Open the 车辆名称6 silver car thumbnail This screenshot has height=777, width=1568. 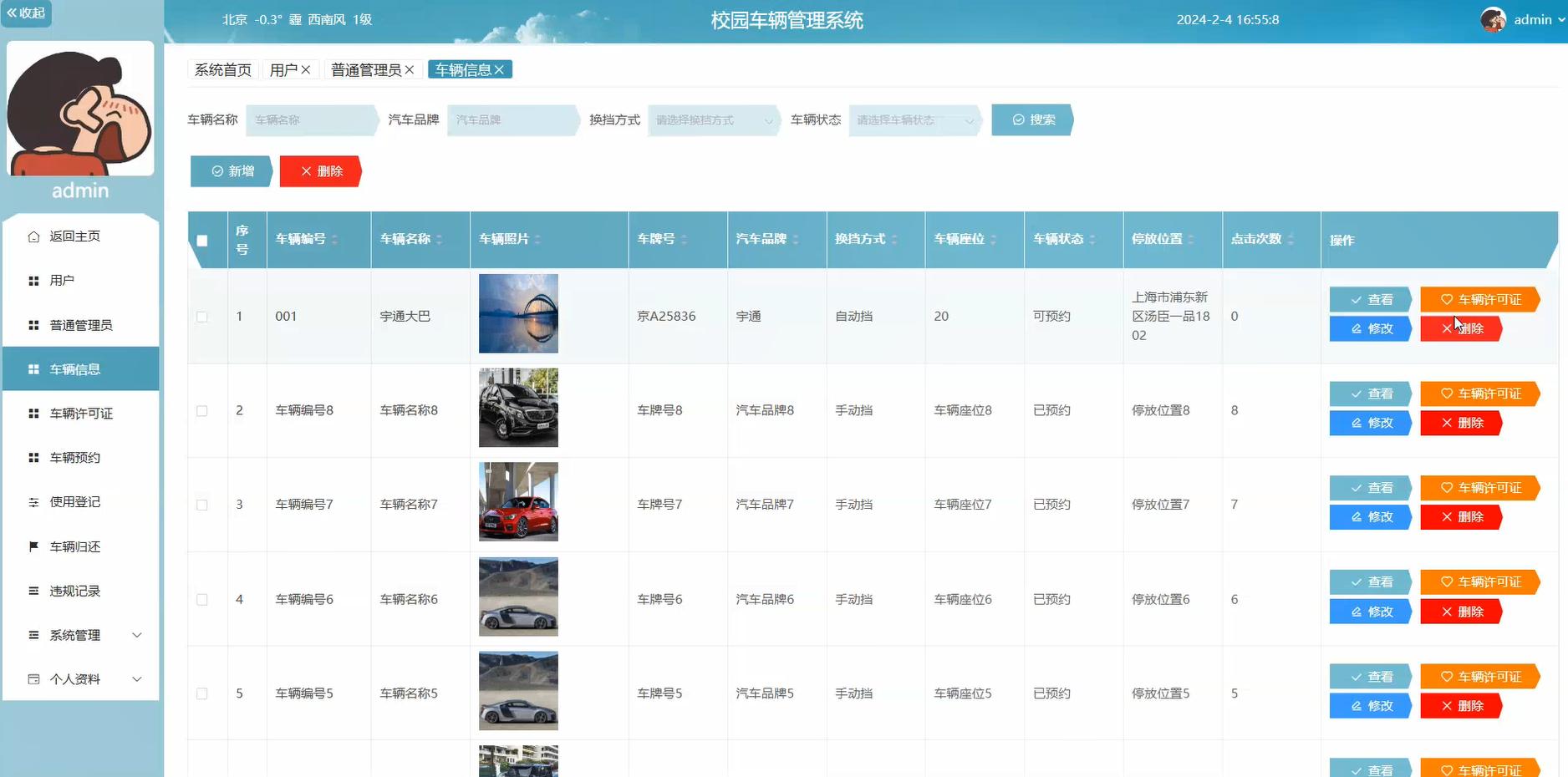[518, 597]
